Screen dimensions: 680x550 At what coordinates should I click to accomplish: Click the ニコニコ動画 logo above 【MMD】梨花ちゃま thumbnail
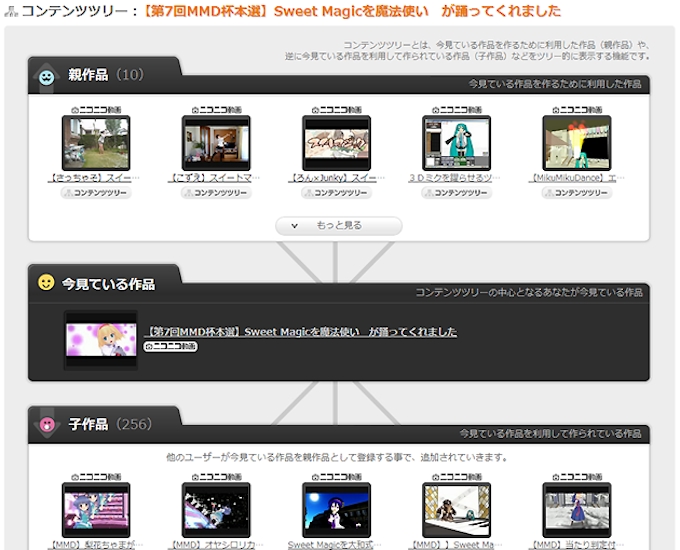(96, 477)
